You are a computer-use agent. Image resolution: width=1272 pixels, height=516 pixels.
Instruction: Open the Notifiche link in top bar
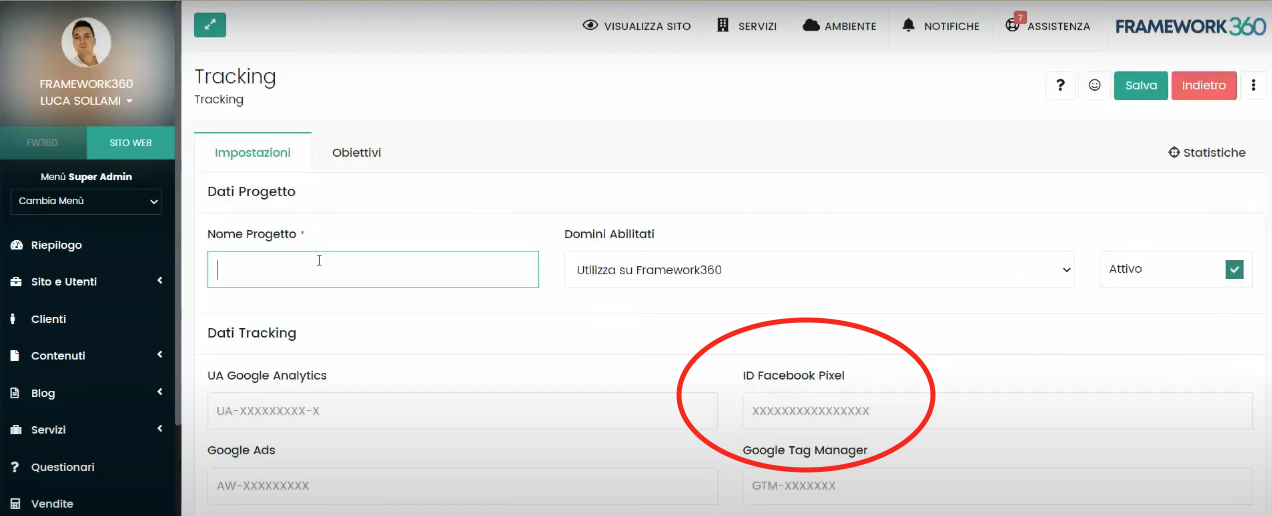[941, 26]
